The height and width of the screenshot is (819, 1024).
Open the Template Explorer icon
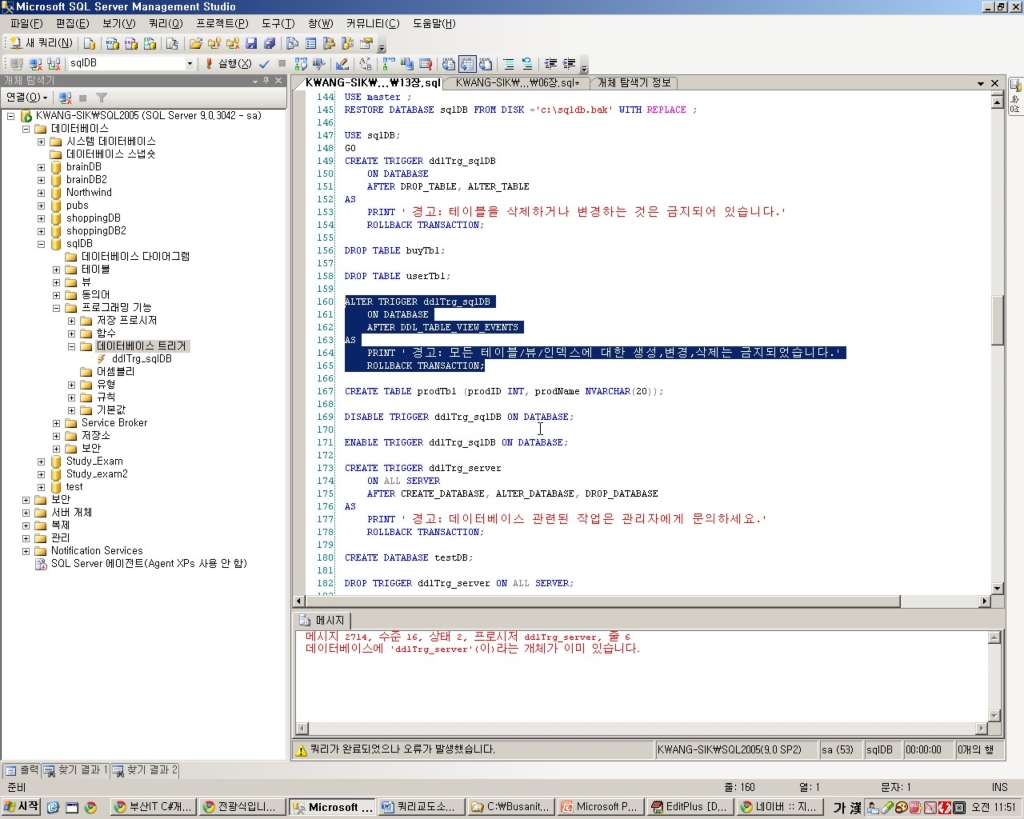(347, 44)
